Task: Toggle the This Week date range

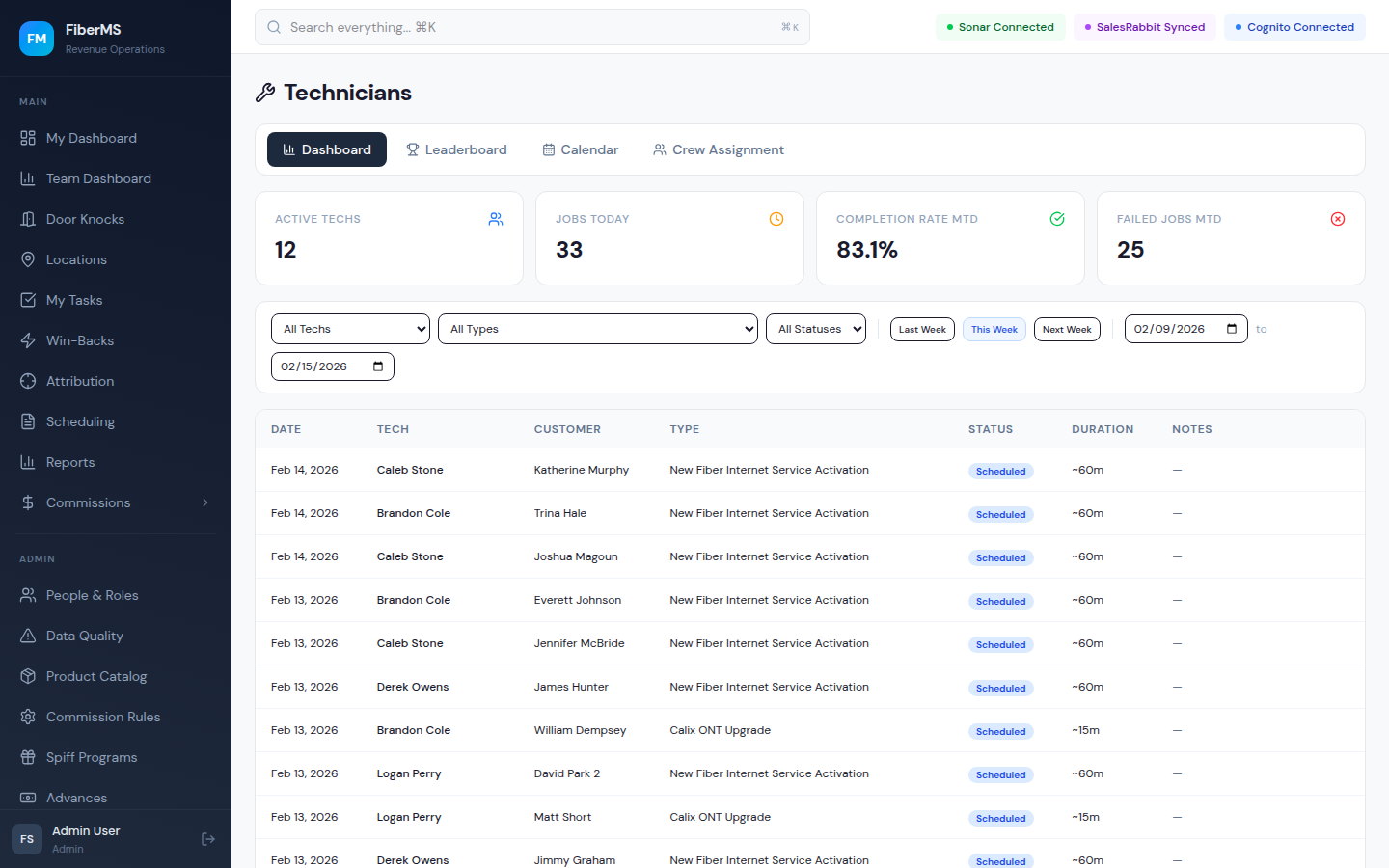Action: (x=994, y=330)
